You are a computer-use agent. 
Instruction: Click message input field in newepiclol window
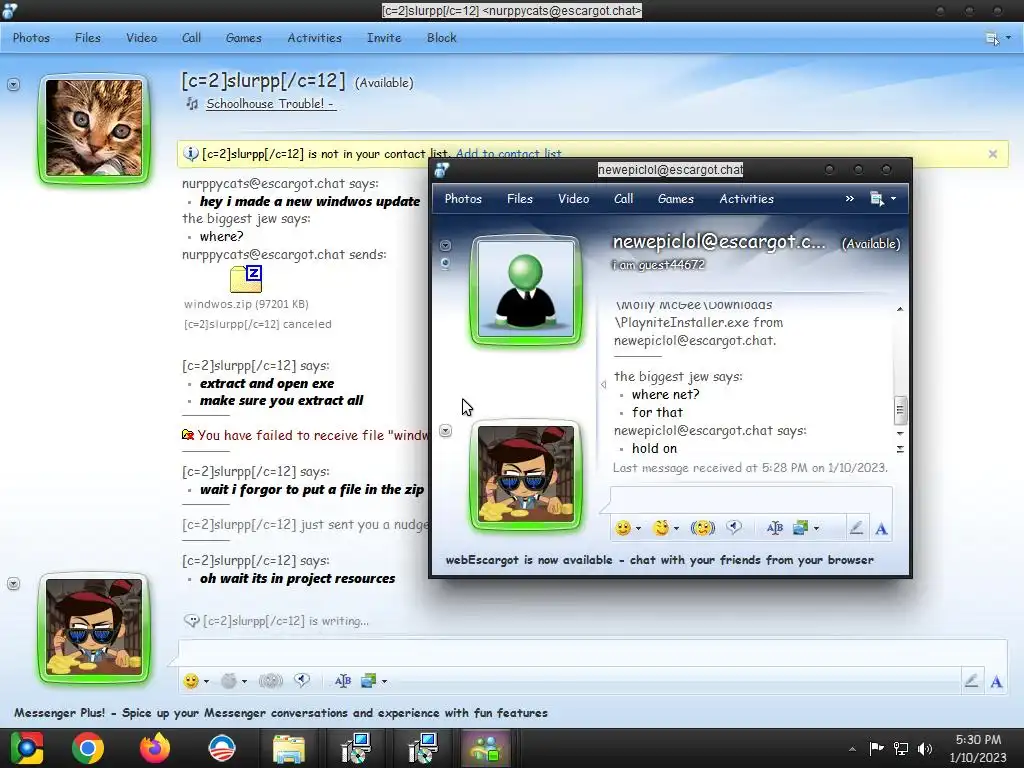[751, 501]
